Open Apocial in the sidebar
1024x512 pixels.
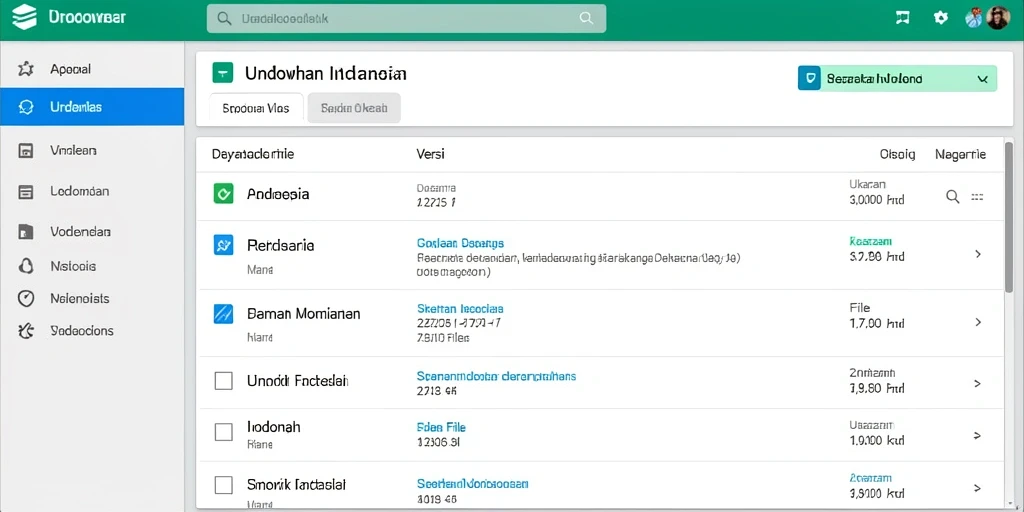(x=92, y=69)
